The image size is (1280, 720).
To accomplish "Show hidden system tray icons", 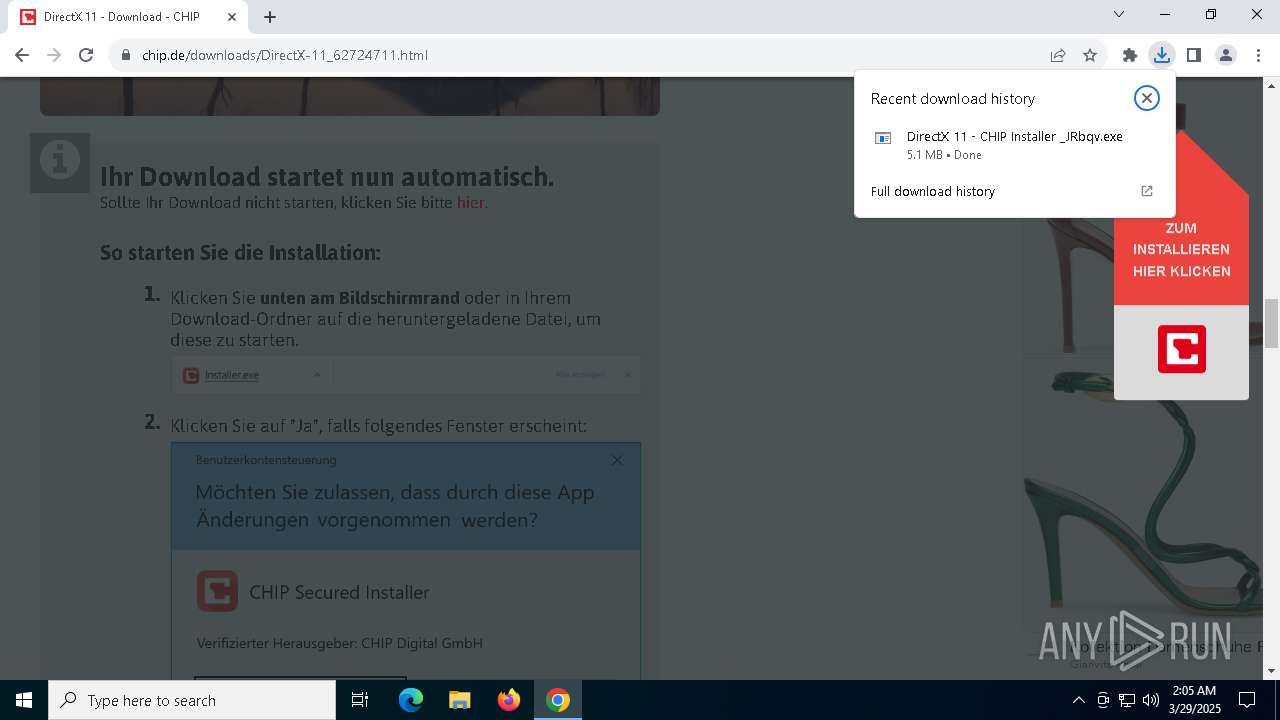I will 1078,700.
